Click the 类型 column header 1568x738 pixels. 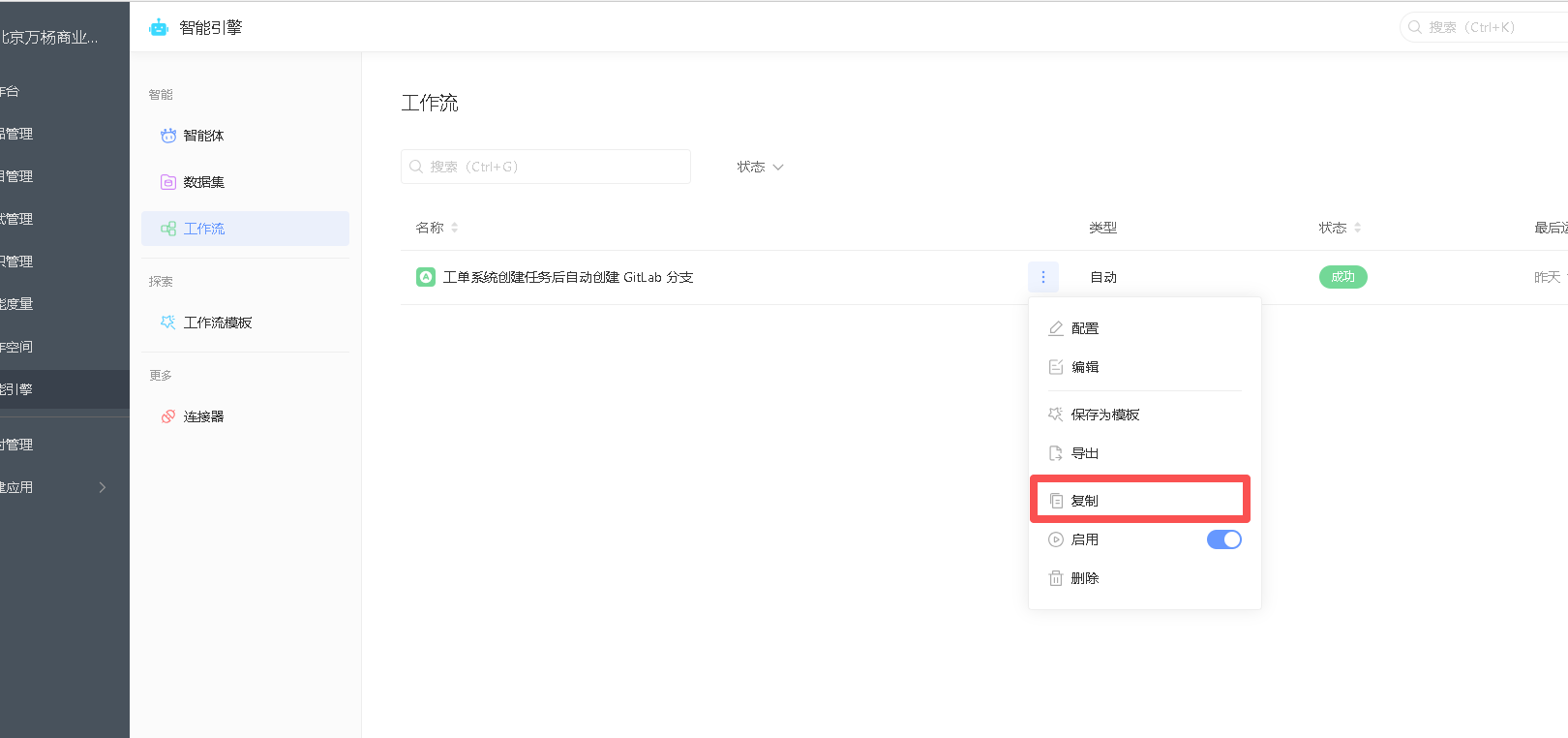point(1103,228)
